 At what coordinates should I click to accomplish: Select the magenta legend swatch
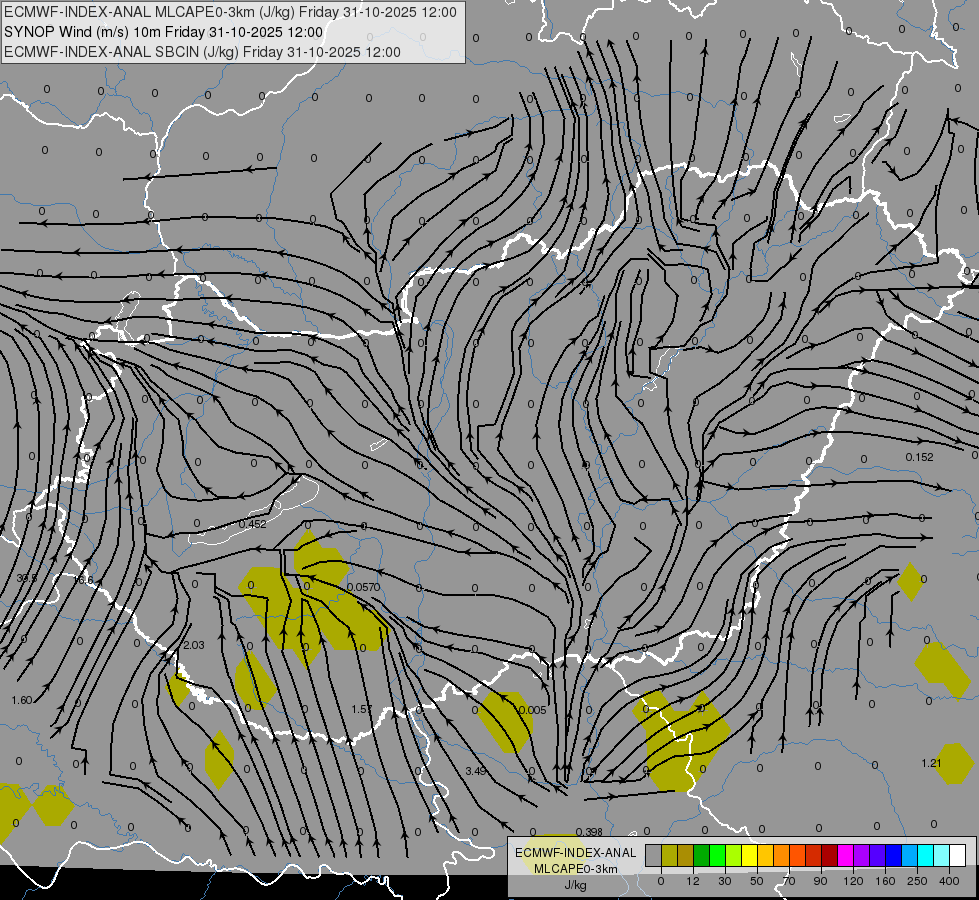[845, 855]
